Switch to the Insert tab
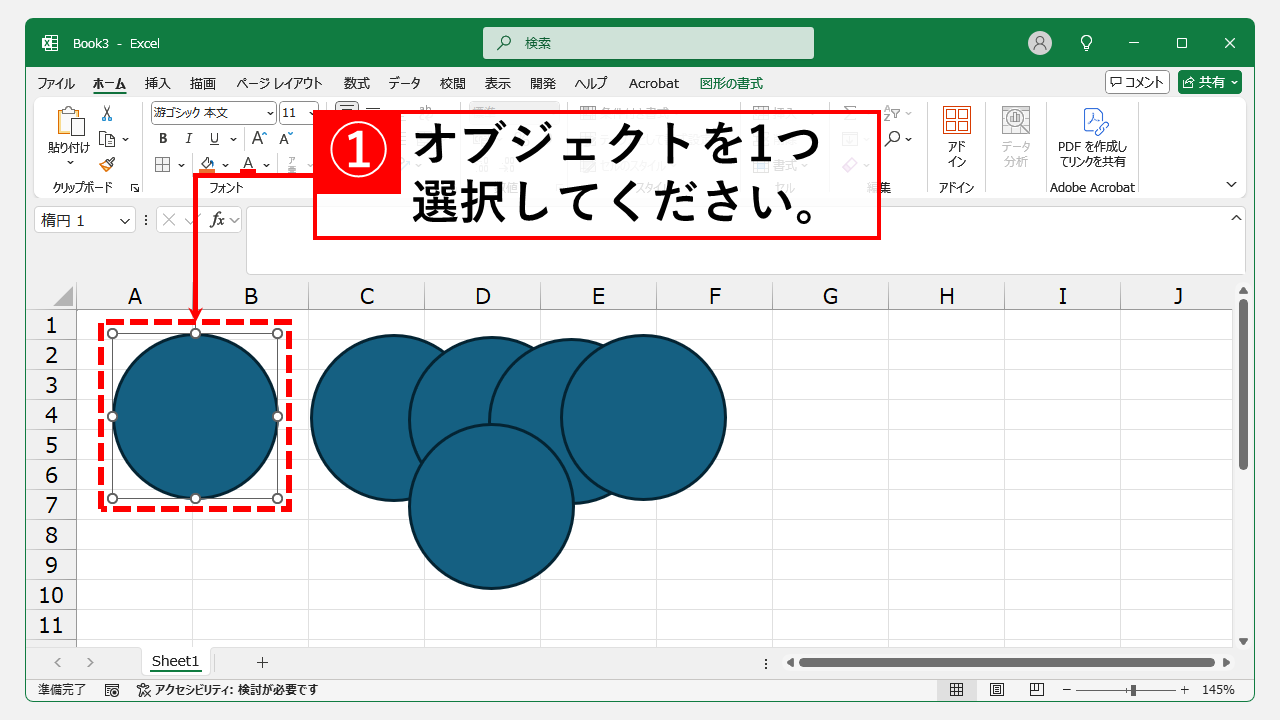 pyautogui.click(x=157, y=83)
